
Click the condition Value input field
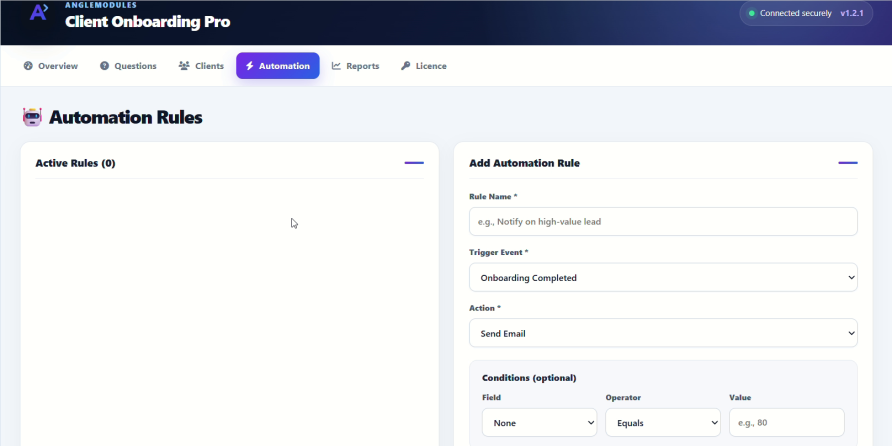[x=787, y=423]
